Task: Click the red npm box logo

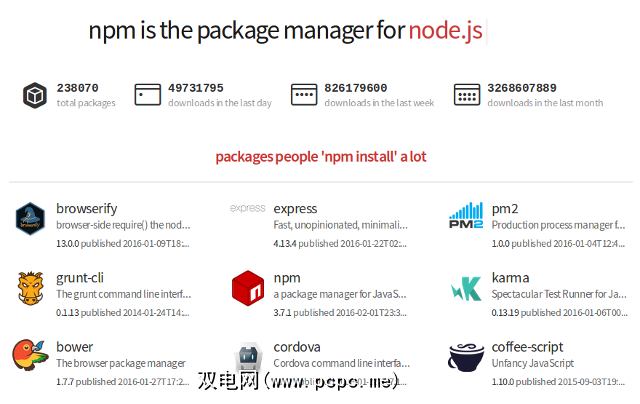Action: (247, 288)
